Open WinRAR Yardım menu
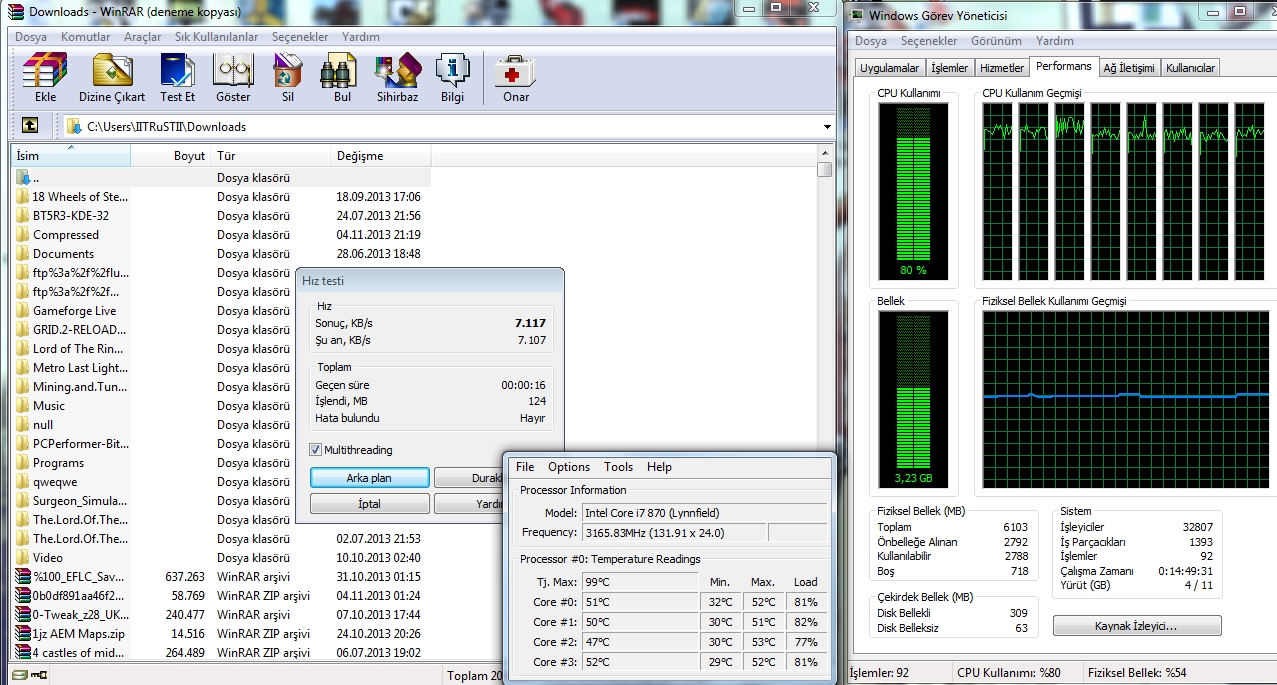Viewport: 1277px width, 685px height. point(361,37)
